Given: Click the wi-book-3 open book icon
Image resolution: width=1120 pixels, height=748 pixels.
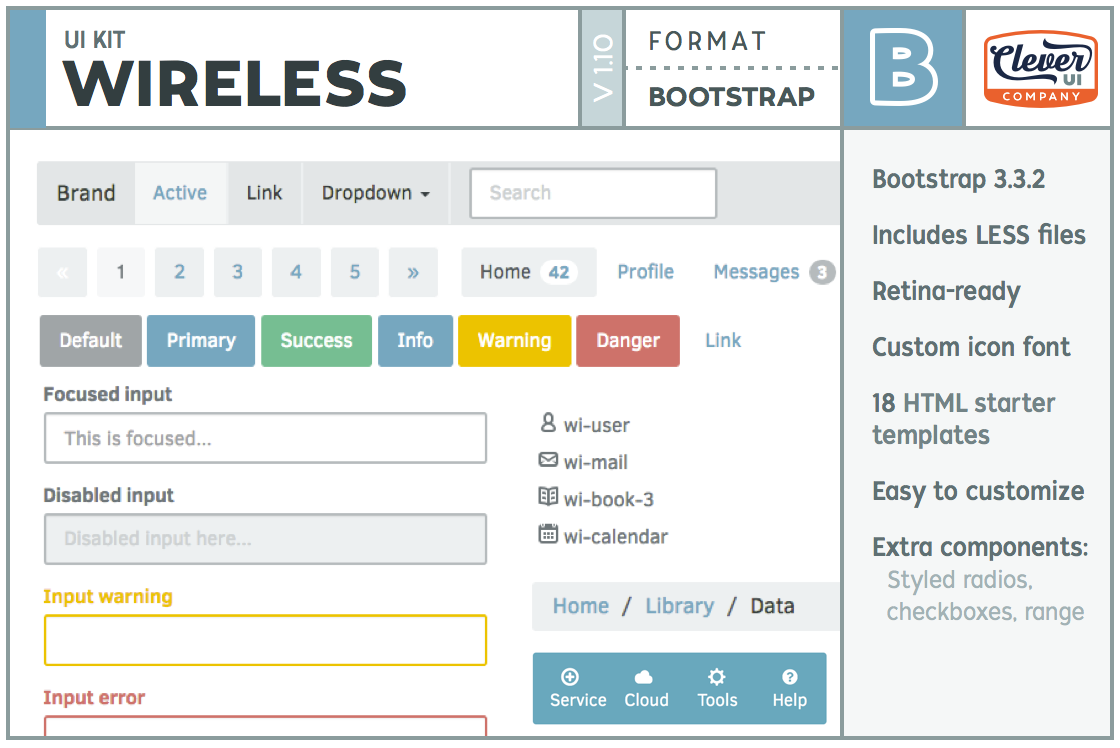Looking at the screenshot, I should (548, 497).
